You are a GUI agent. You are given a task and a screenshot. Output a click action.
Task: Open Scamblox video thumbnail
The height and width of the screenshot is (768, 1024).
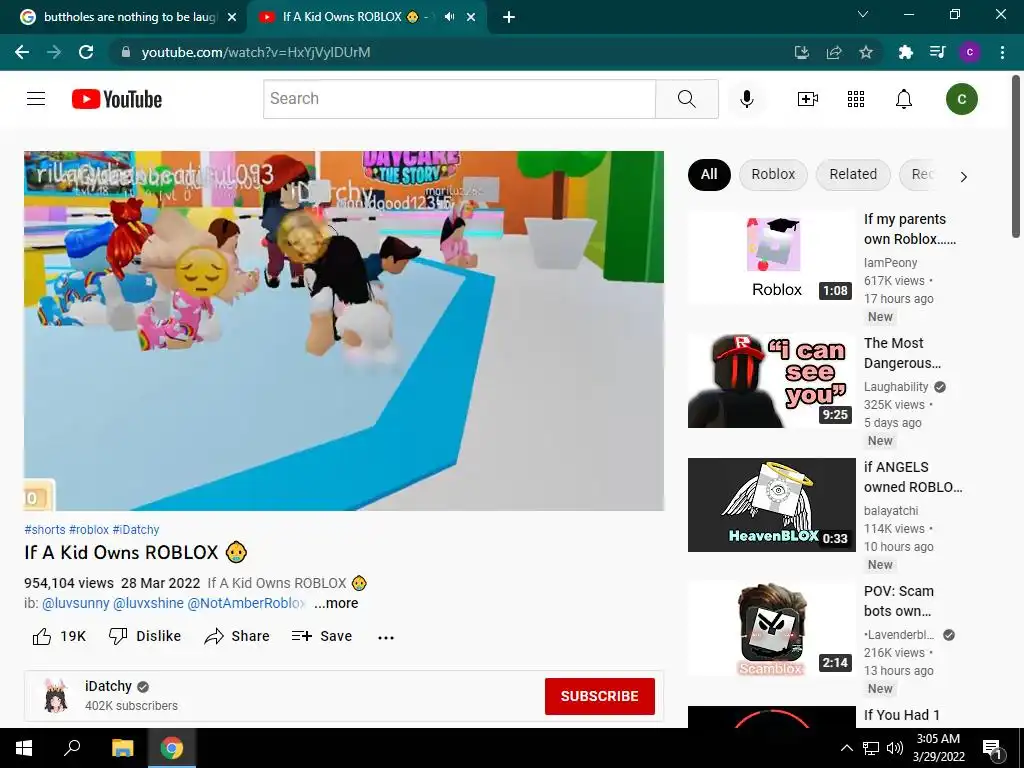pos(771,629)
